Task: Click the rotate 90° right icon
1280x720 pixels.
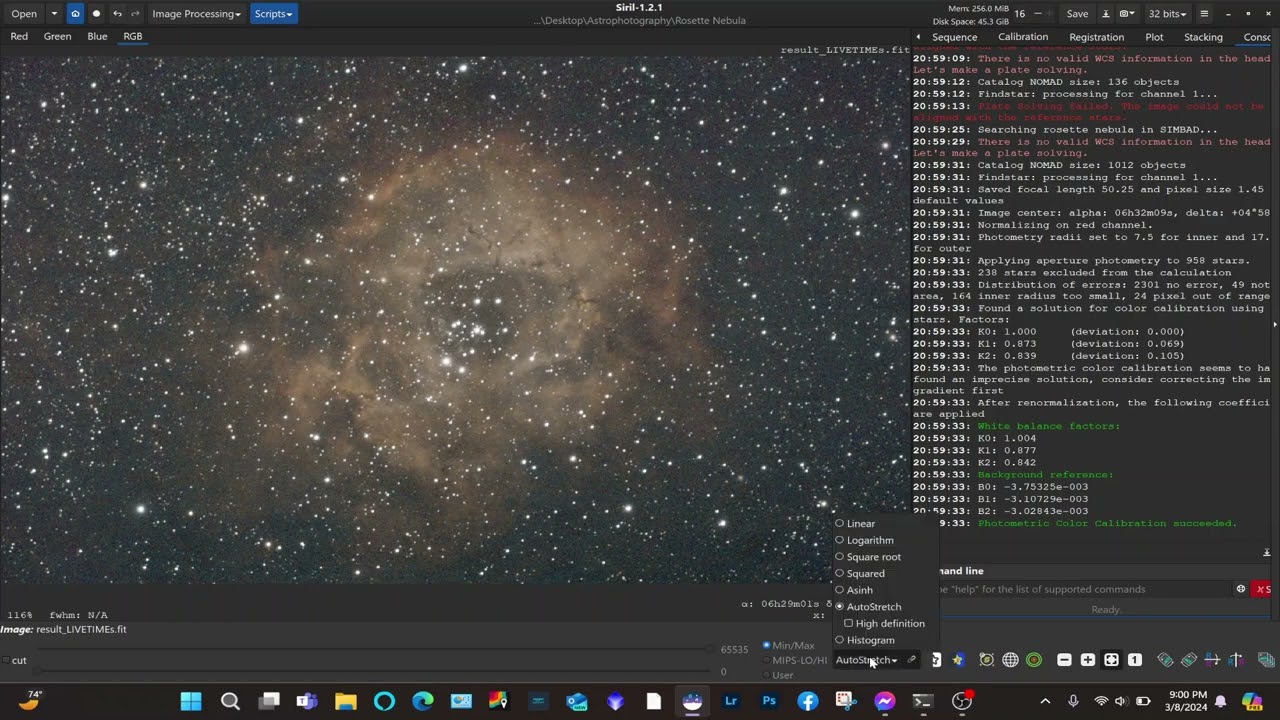Action: pos(1189,660)
